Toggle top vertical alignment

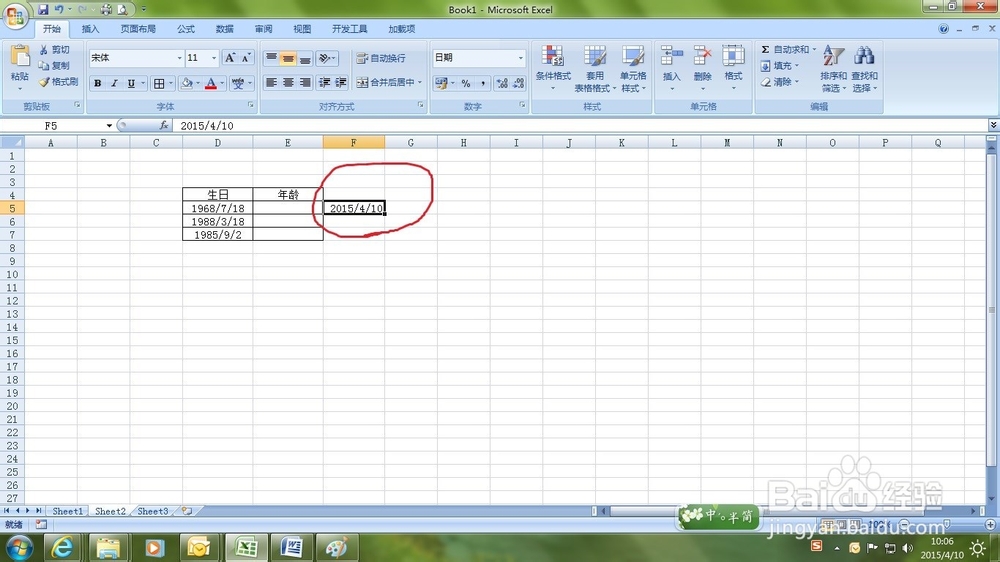pyautogui.click(x=271, y=58)
